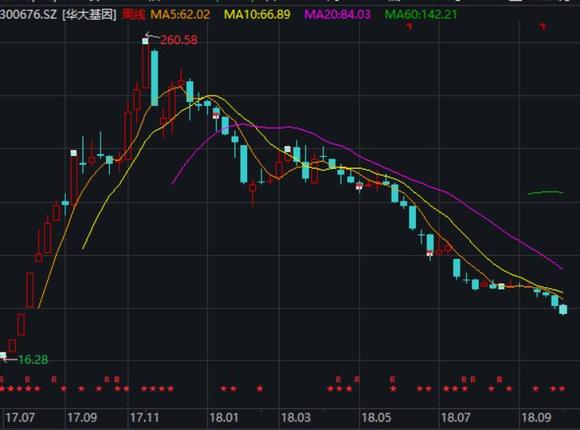The width and height of the screenshot is (580, 430).
Task: Click the 18.07 date axis label
Action: click(455, 418)
